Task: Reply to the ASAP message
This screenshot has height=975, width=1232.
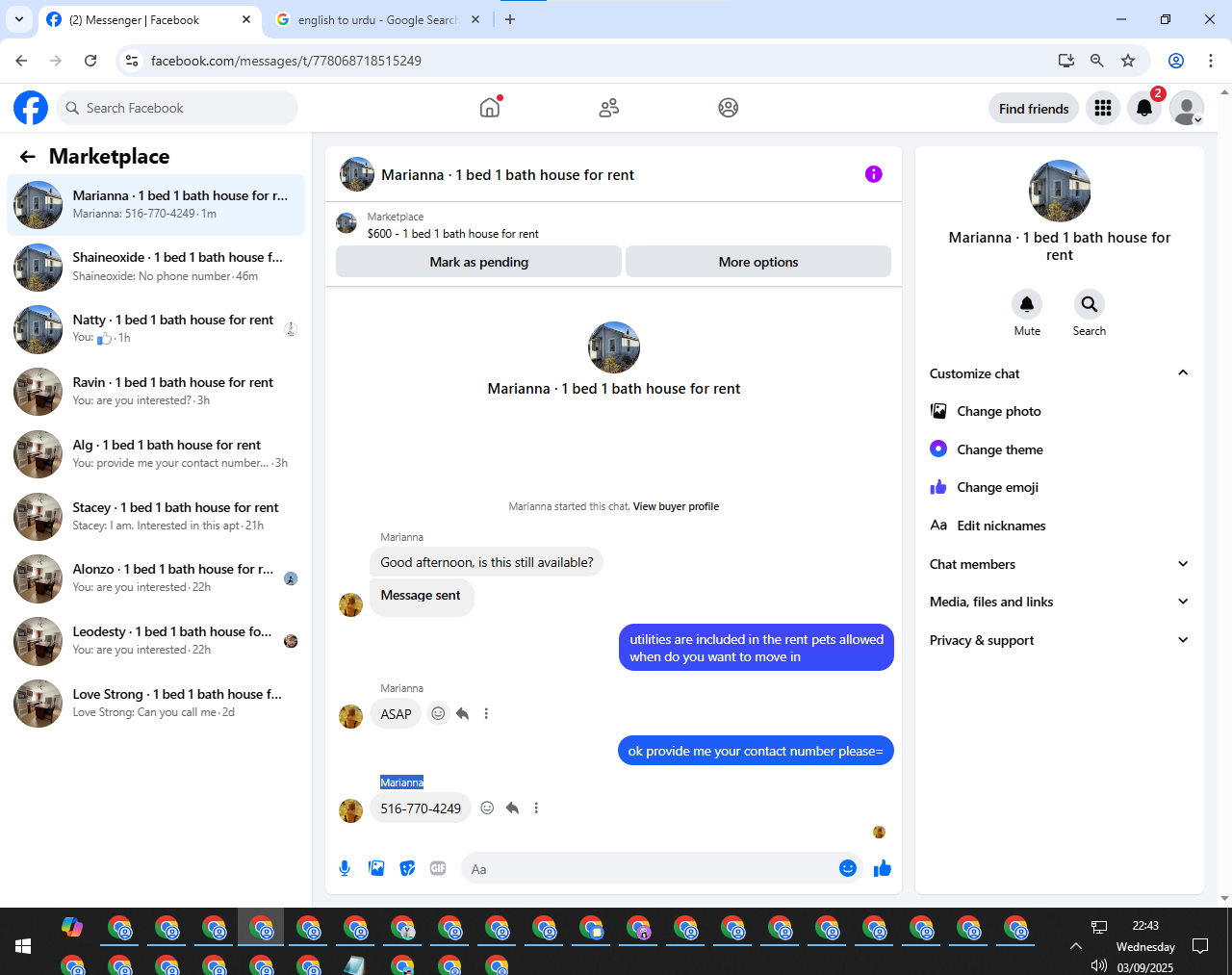Action: pos(463,713)
